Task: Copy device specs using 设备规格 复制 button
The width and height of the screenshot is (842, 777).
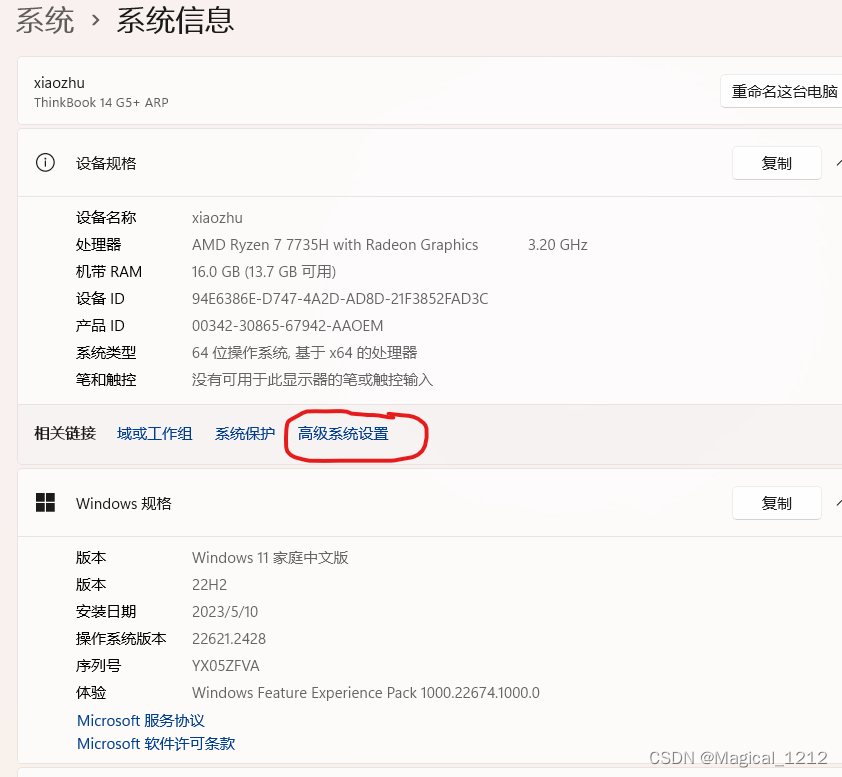Action: 776,163
